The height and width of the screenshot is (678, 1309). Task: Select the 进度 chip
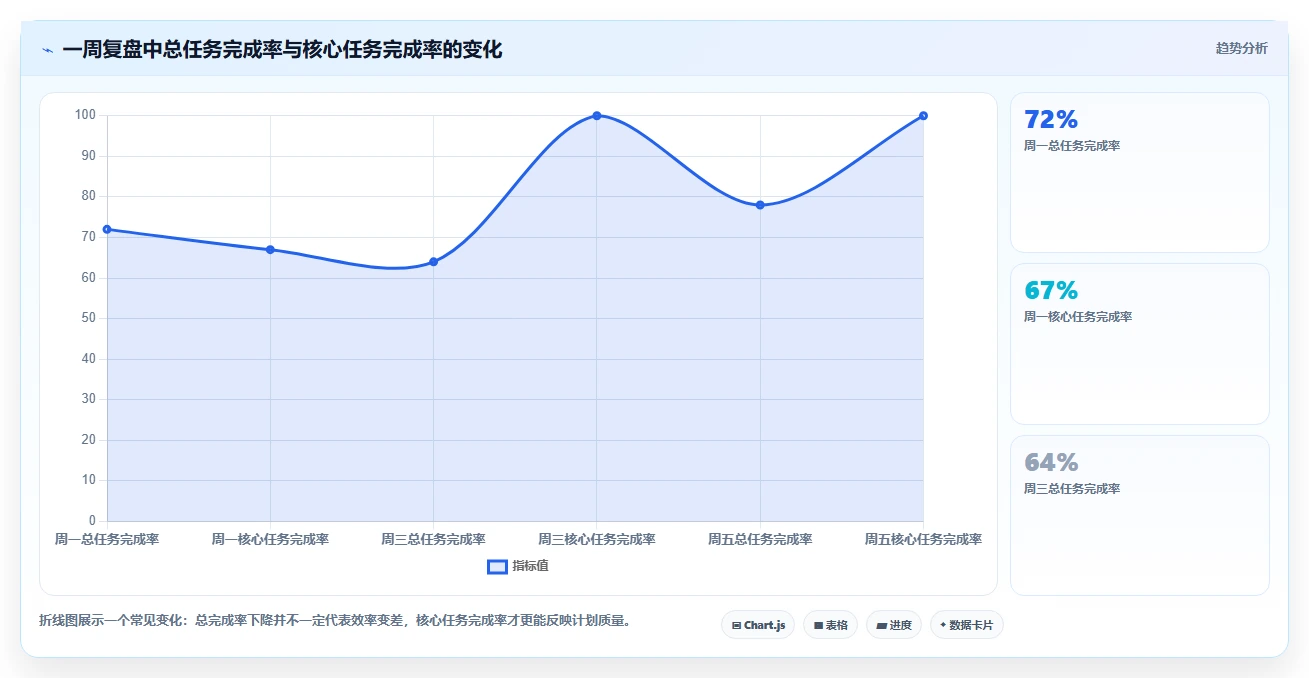(893, 625)
